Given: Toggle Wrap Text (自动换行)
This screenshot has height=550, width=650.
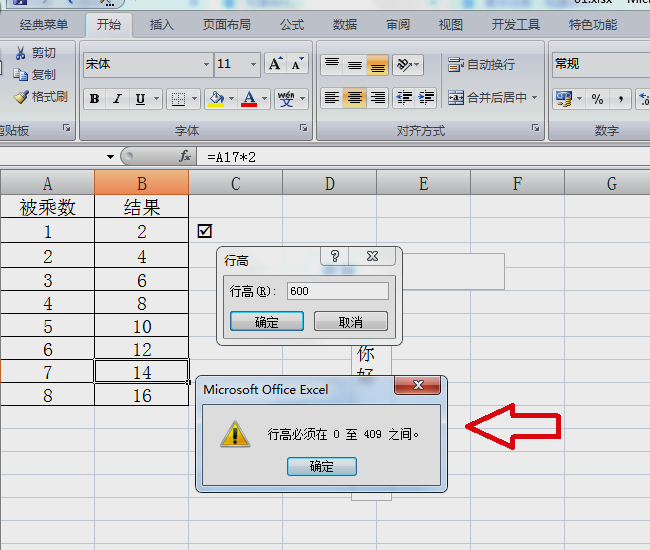Looking at the screenshot, I should tap(482, 65).
